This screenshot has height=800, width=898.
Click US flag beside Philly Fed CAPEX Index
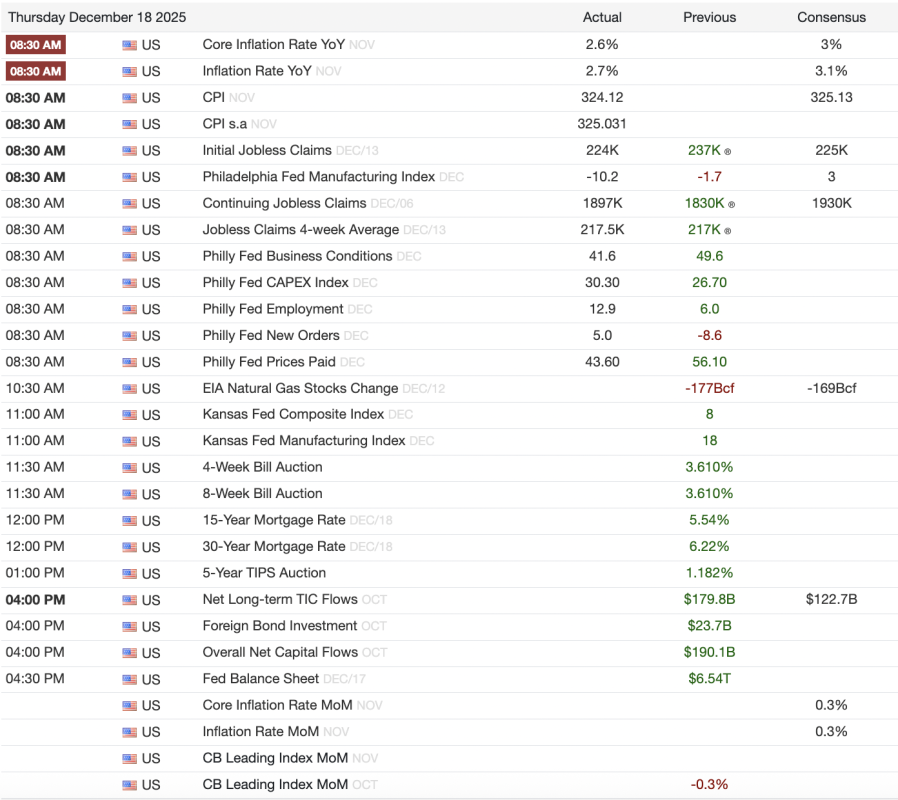[x=130, y=283]
